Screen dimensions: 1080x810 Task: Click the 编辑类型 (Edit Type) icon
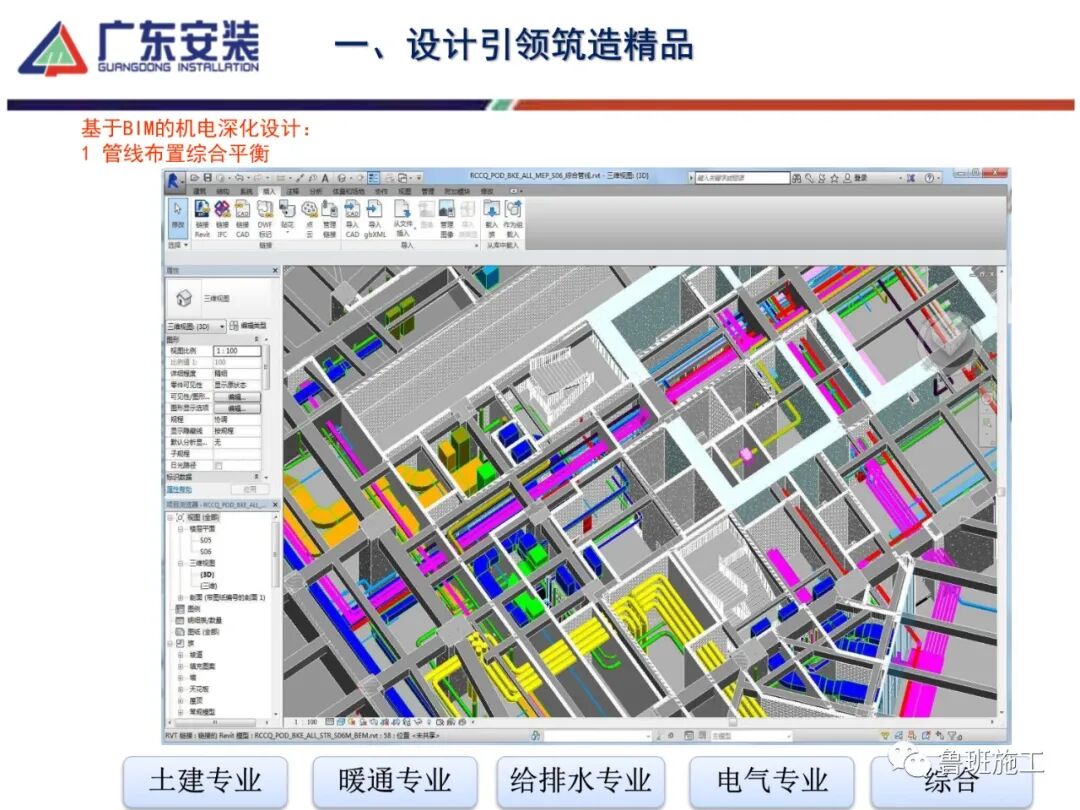(x=234, y=325)
